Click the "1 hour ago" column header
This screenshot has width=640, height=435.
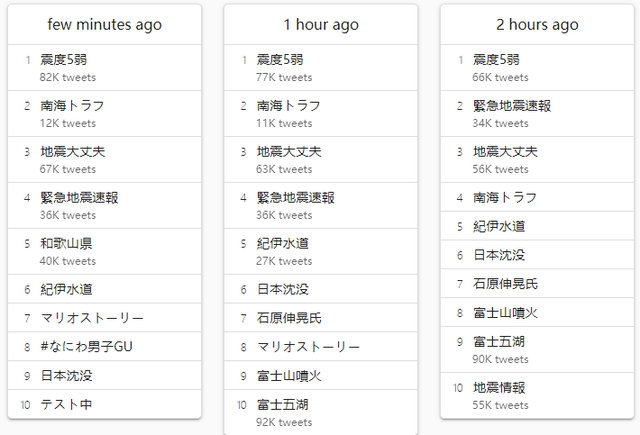(320, 25)
